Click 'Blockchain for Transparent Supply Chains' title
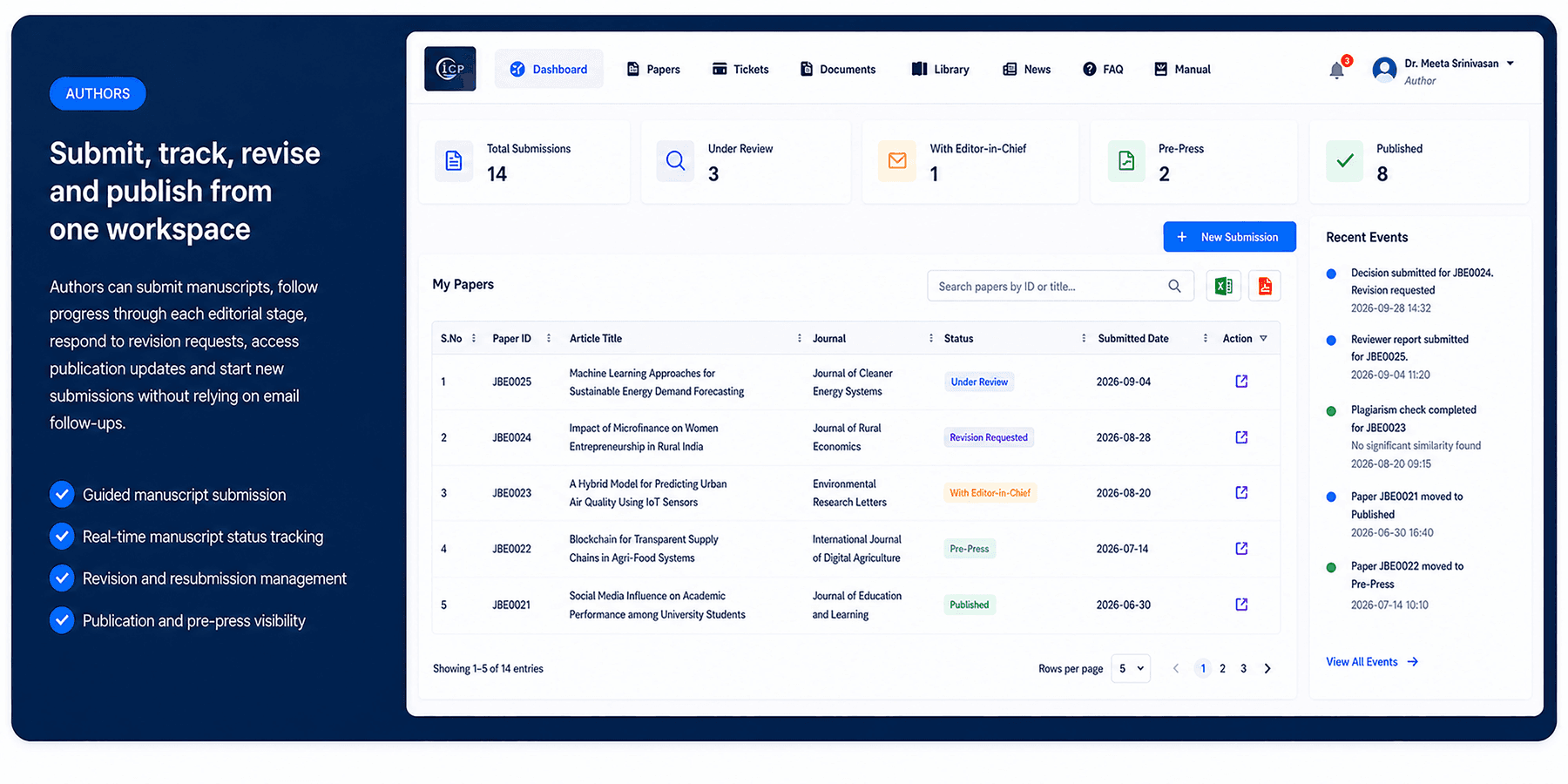 pos(644,549)
